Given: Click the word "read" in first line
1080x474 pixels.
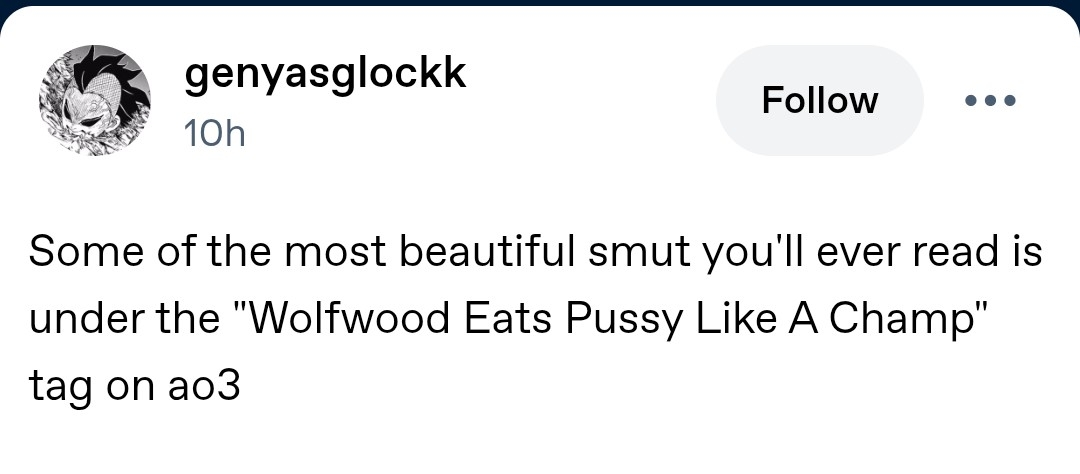Looking at the screenshot, I should (x=956, y=253).
